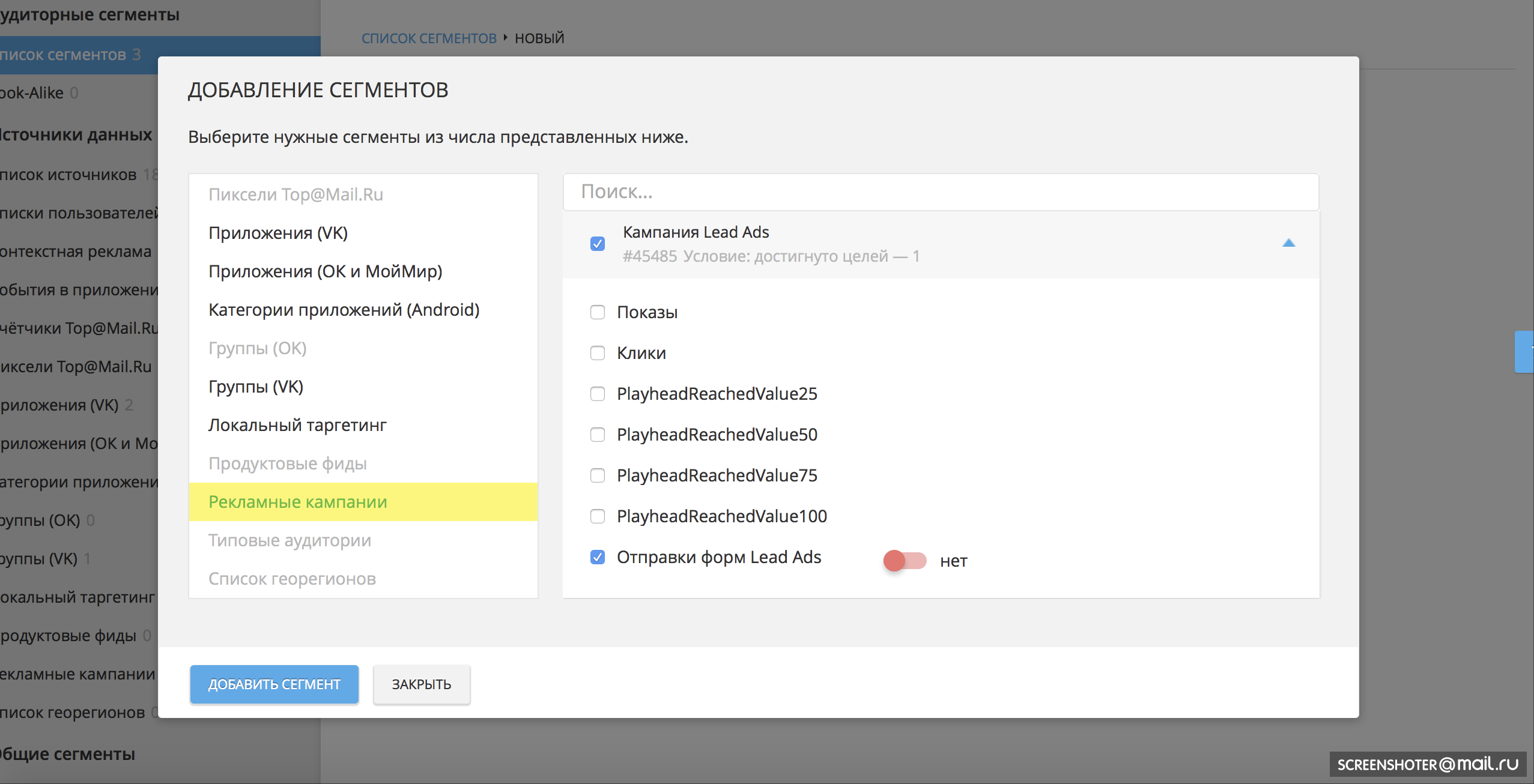This screenshot has height=784, width=1534.
Task: Uncheck Отправки форм Lead Ads
Action: [597, 557]
